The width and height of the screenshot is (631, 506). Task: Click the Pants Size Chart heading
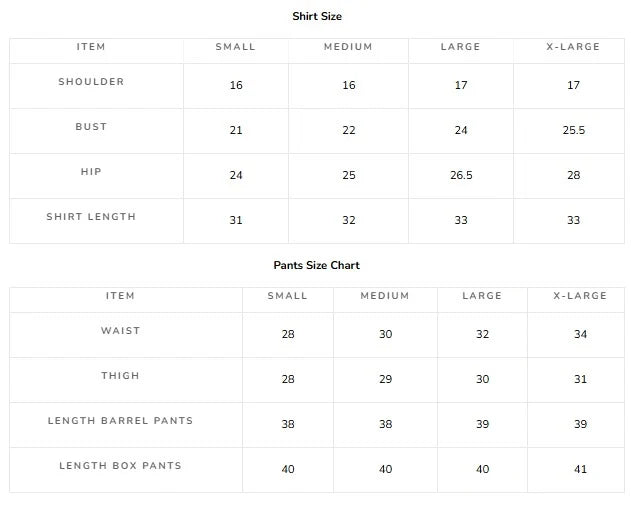click(317, 265)
